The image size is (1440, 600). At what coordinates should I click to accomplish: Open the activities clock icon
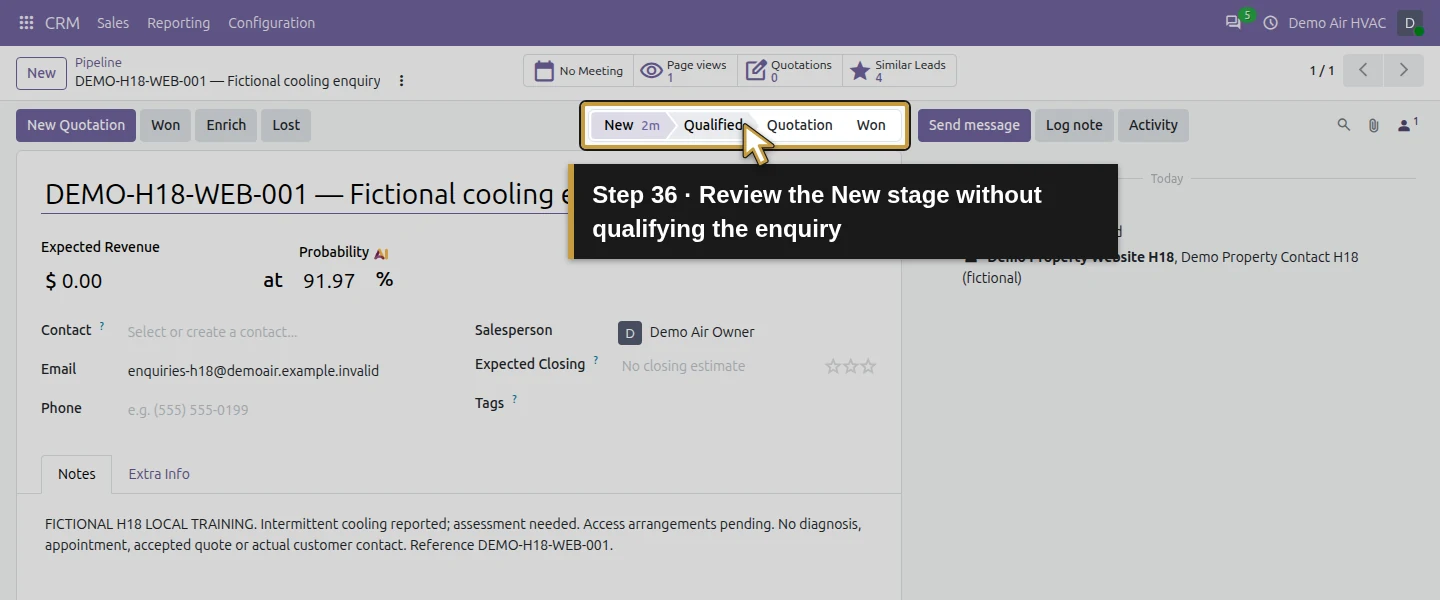tap(1271, 22)
